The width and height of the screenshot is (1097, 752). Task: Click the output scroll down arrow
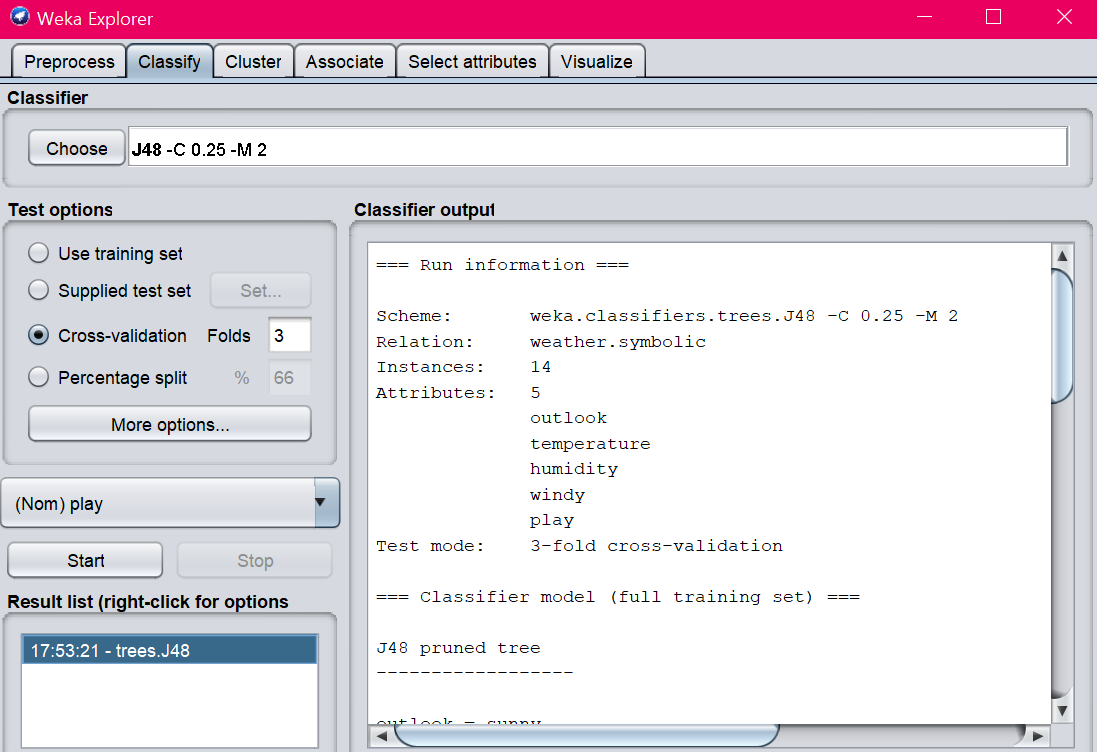tap(1062, 711)
